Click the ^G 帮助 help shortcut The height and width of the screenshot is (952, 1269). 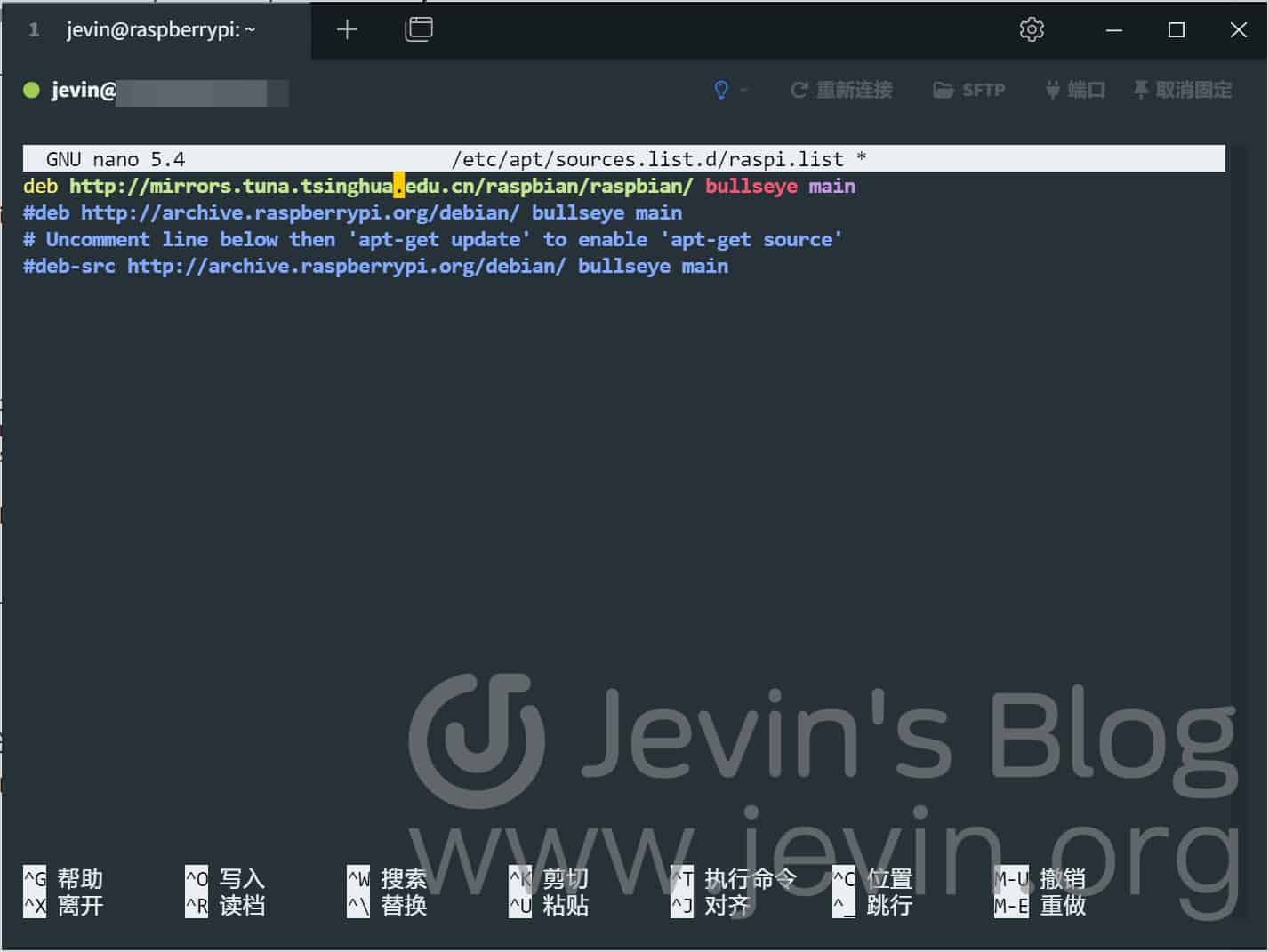click(63, 878)
